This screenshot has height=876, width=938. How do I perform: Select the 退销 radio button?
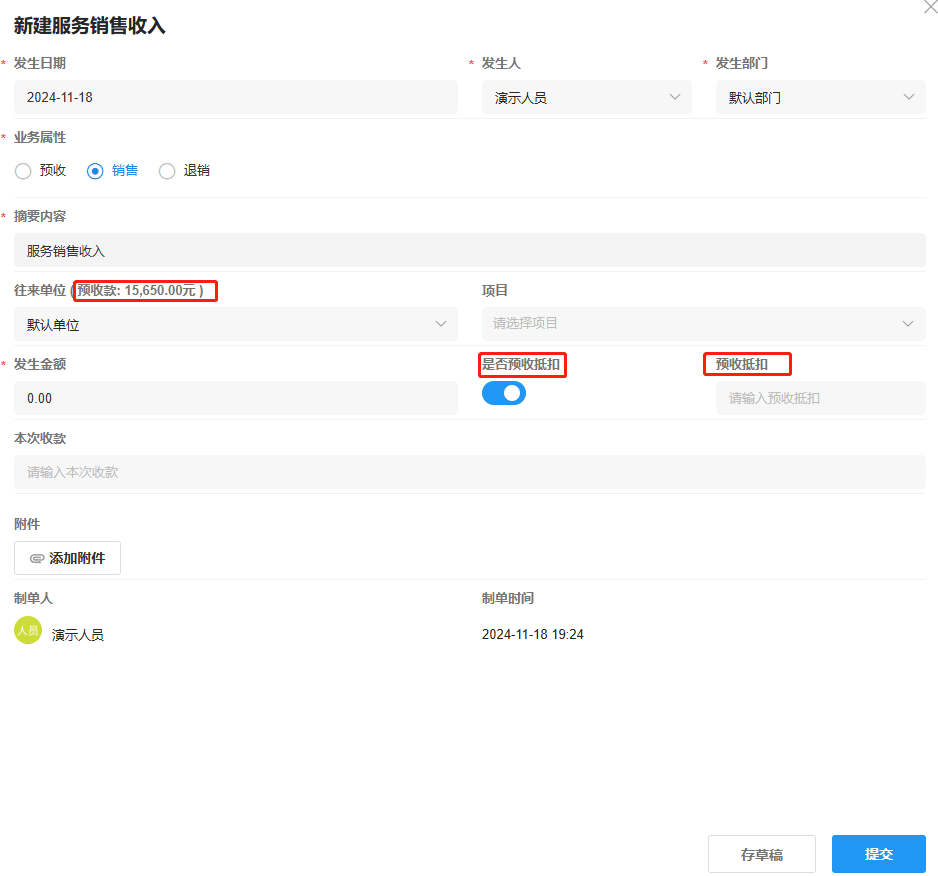coord(166,171)
